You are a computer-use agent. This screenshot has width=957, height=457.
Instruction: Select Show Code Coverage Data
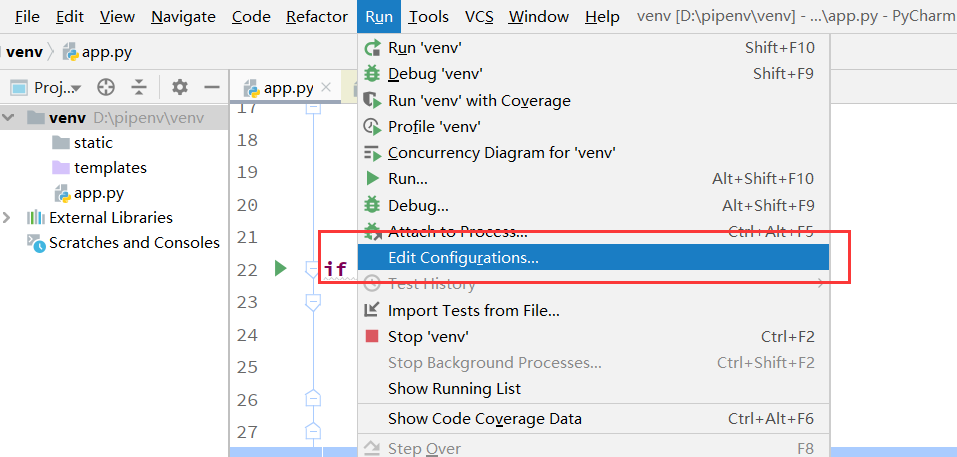pyautogui.click(x=484, y=418)
